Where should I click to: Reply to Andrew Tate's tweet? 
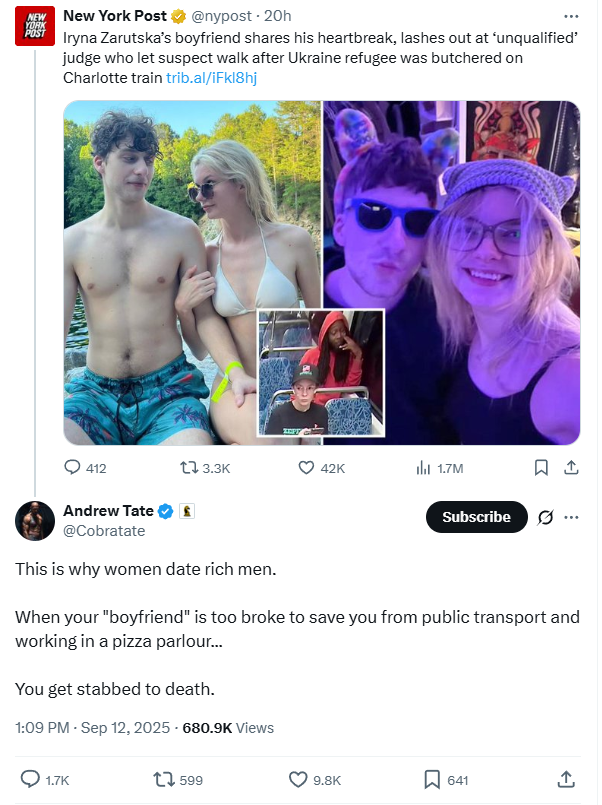click(x=45, y=780)
